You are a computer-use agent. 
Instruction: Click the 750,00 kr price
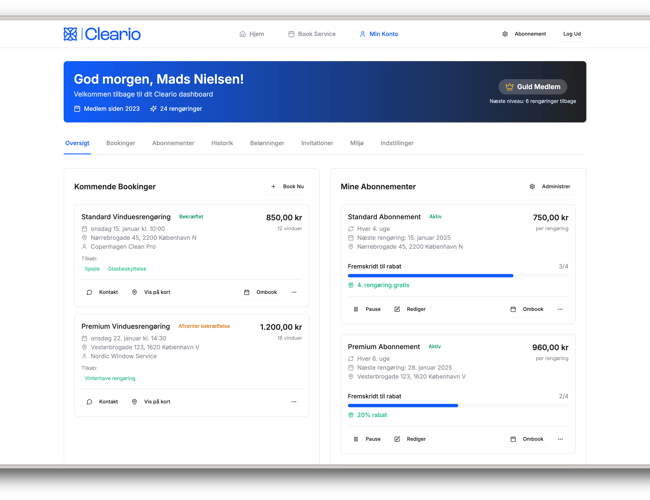tap(551, 218)
